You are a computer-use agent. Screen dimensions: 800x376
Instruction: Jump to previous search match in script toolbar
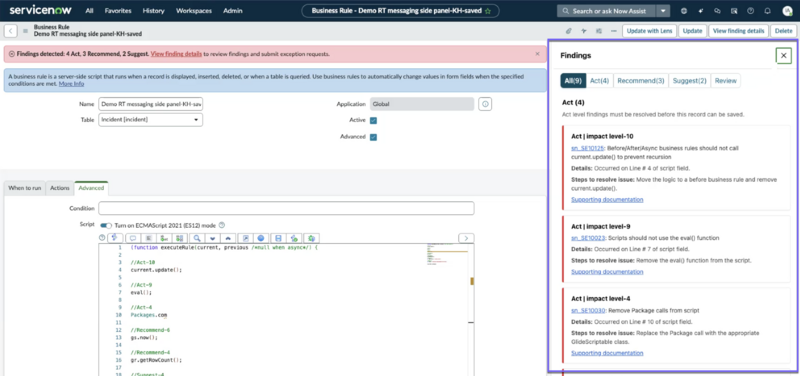click(x=228, y=238)
